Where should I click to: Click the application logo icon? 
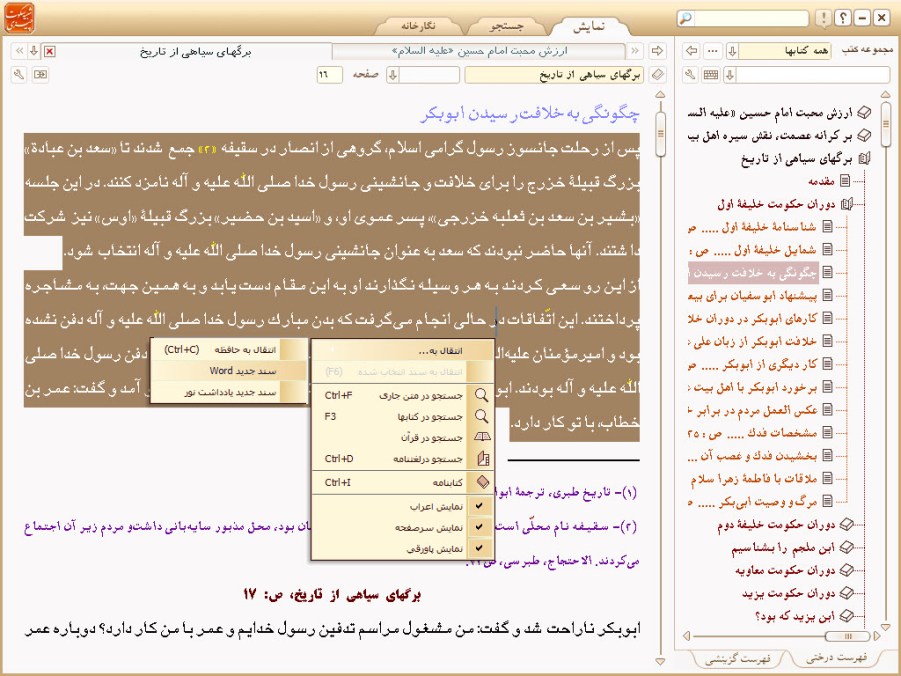19,18
